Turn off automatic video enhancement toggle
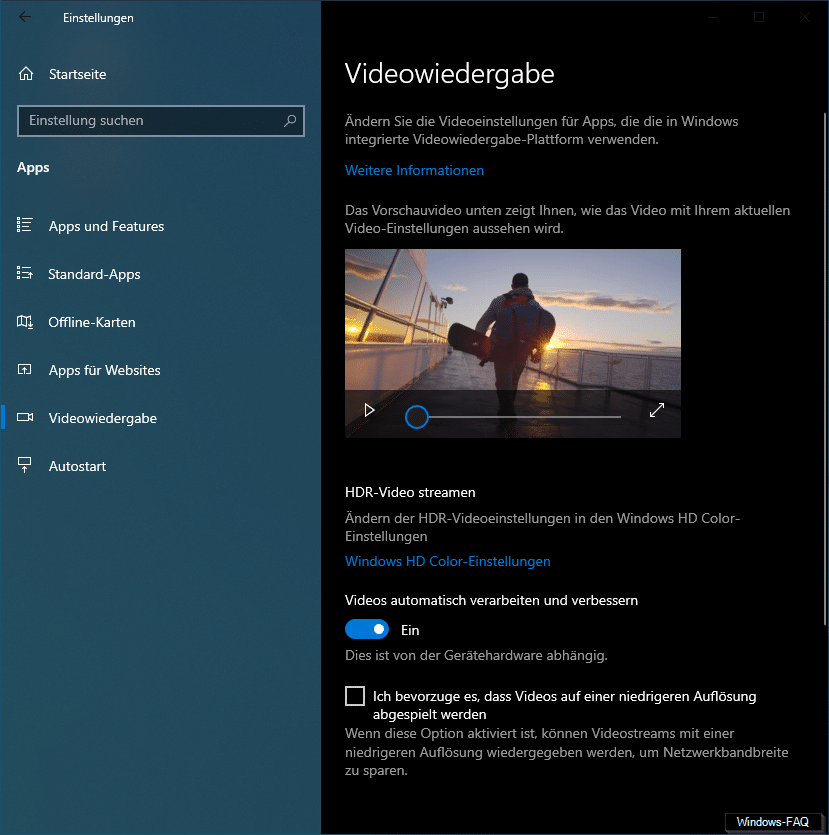The image size is (829, 835). click(367, 629)
